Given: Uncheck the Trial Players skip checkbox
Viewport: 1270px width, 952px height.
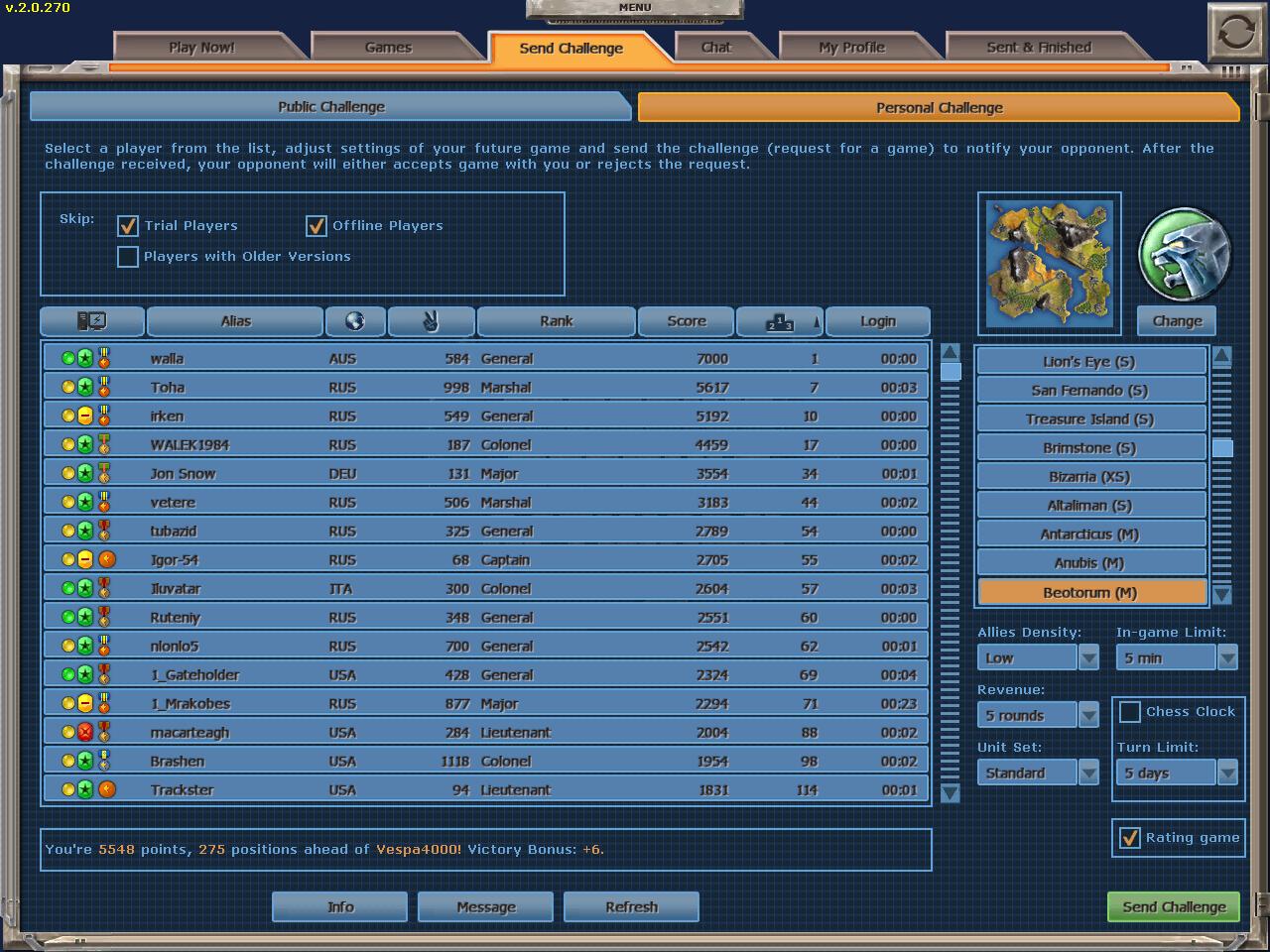Looking at the screenshot, I should coord(128,226).
